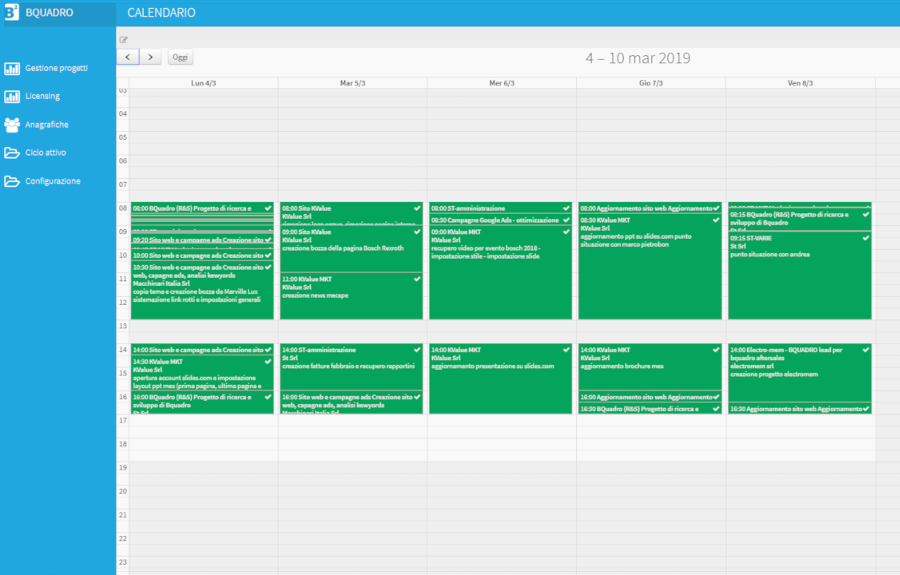
Task: Click checkmark on Tuesday 11:00 KValue MKT event
Action: [x=417, y=279]
